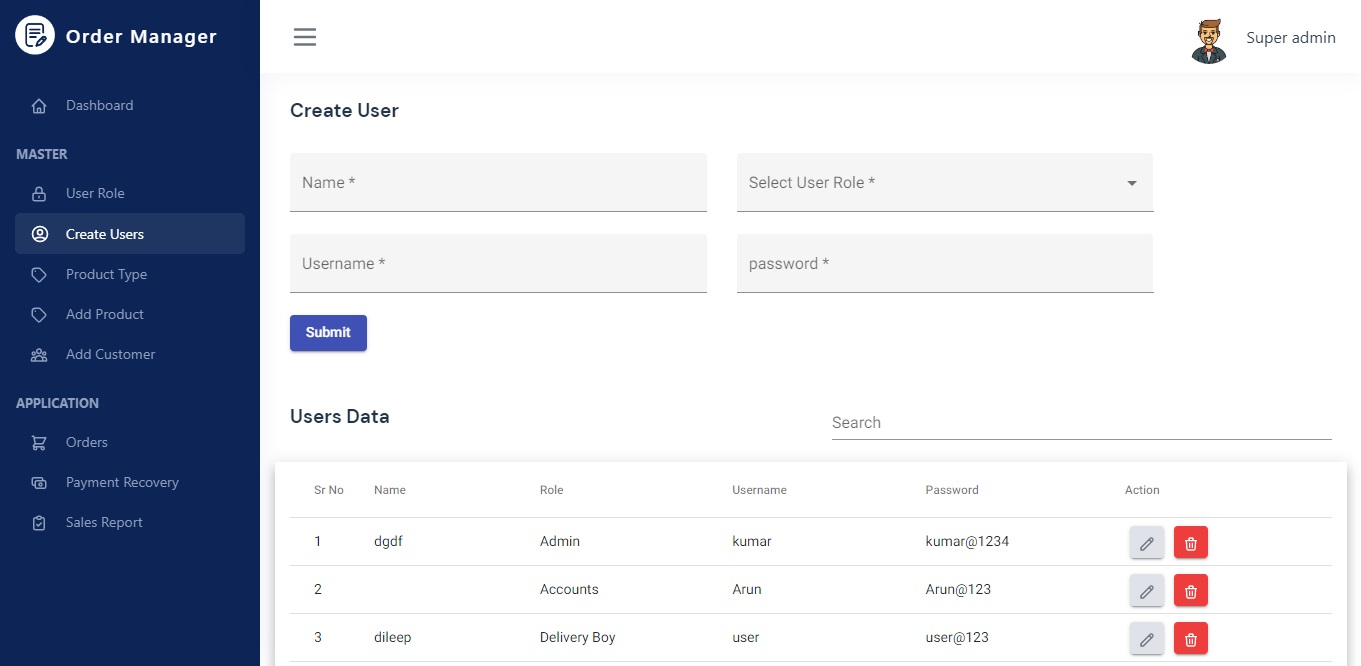Focus the Users Data search box
This screenshot has width=1361, height=666.
click(x=1081, y=423)
